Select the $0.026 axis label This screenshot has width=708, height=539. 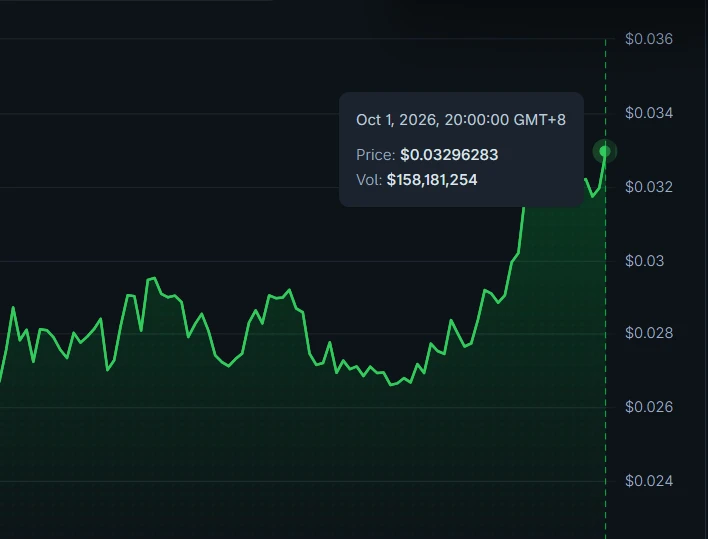point(649,407)
